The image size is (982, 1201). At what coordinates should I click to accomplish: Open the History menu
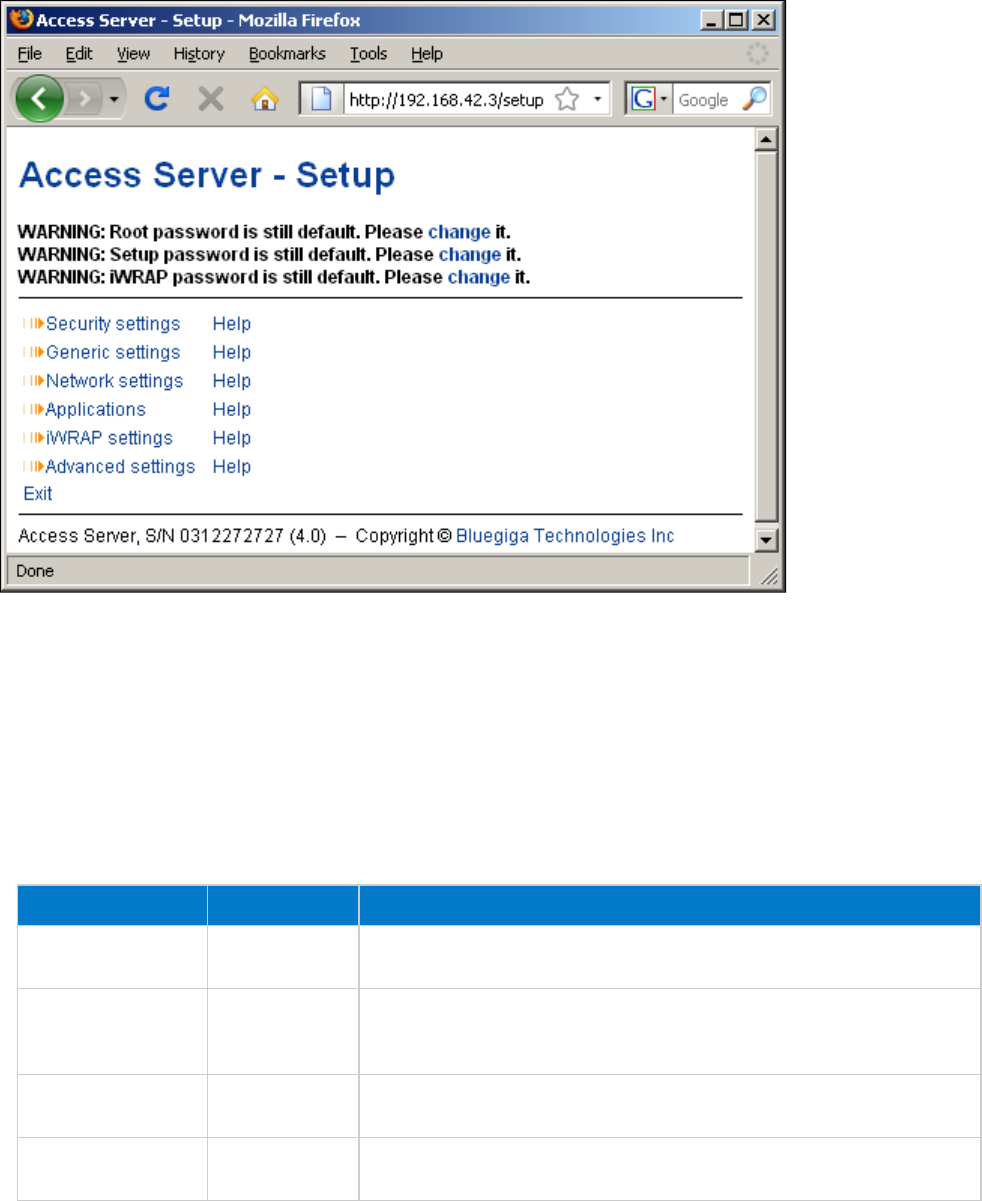(199, 53)
